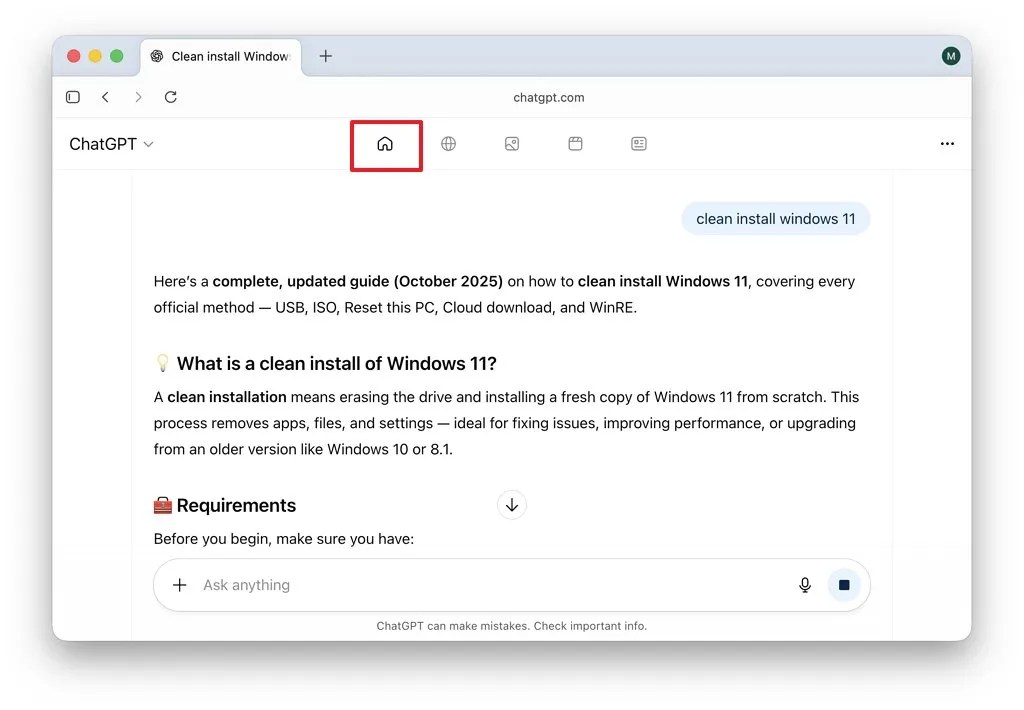Open the three-dot more options menu
1024x710 pixels.
(x=947, y=144)
